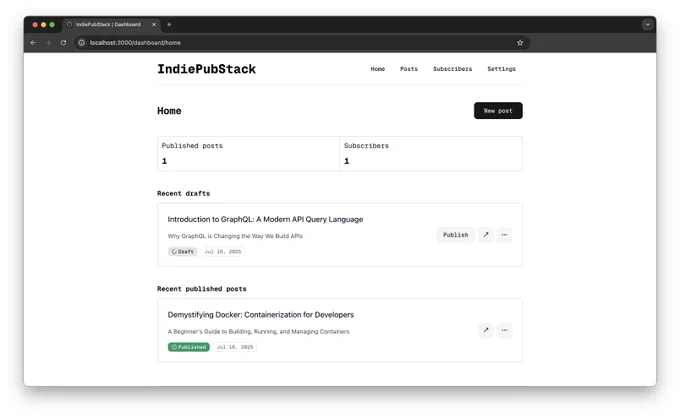
Task: Open the Docker post's three-dot menu
Action: [504, 330]
